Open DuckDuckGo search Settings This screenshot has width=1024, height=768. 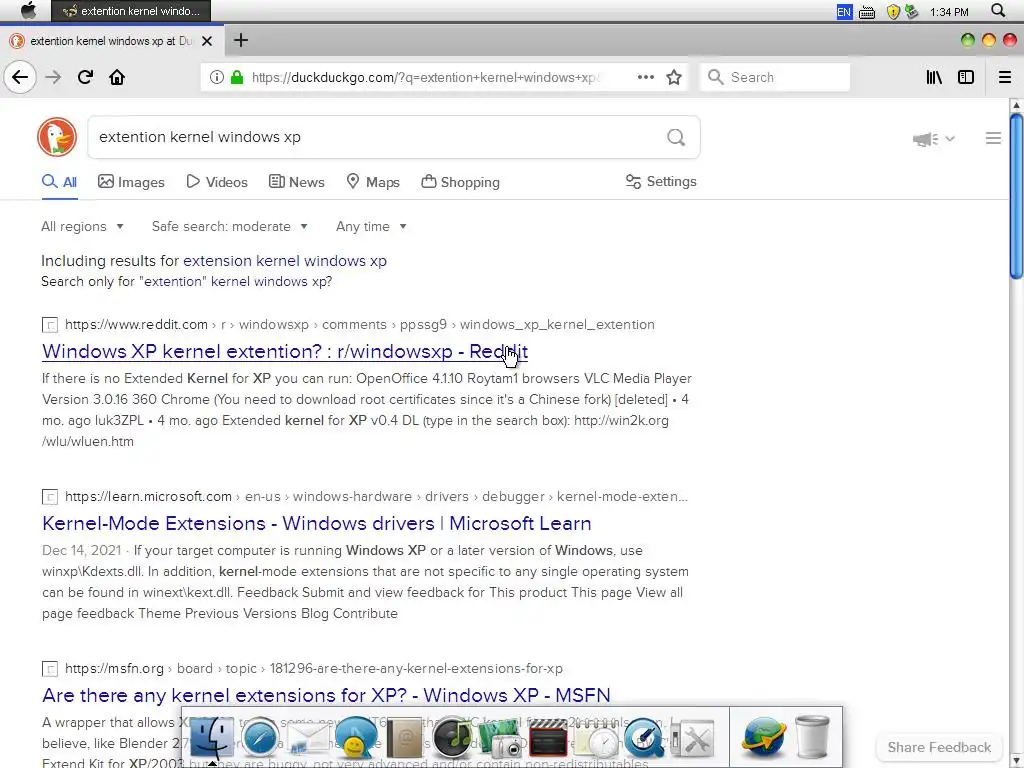point(661,182)
